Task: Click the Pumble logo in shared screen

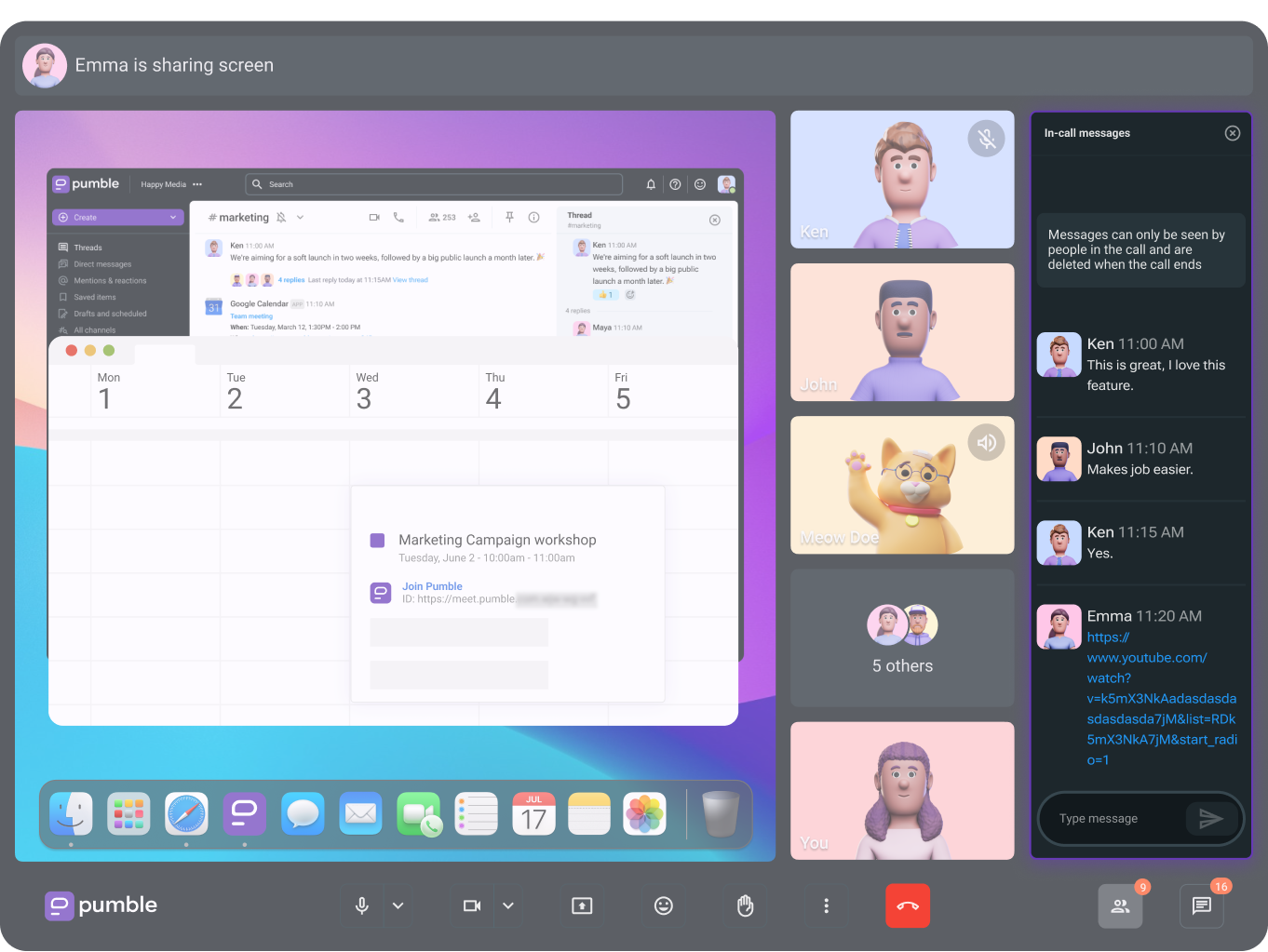Action: [87, 183]
